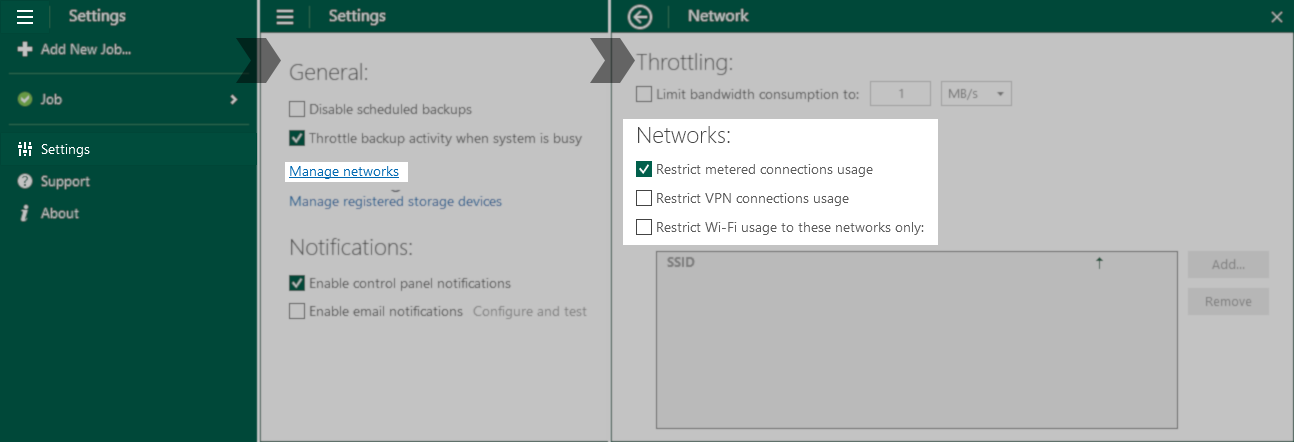Click the hamburger icon in the Settings panel

click(285, 16)
